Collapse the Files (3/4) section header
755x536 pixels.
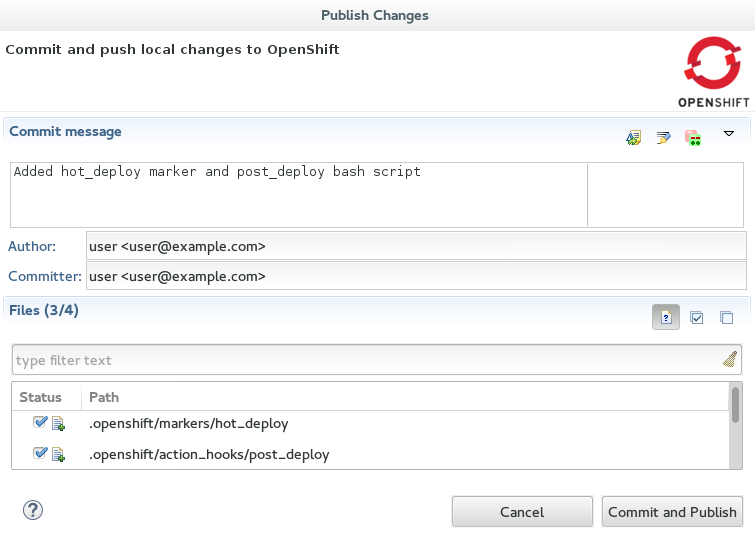(44, 310)
